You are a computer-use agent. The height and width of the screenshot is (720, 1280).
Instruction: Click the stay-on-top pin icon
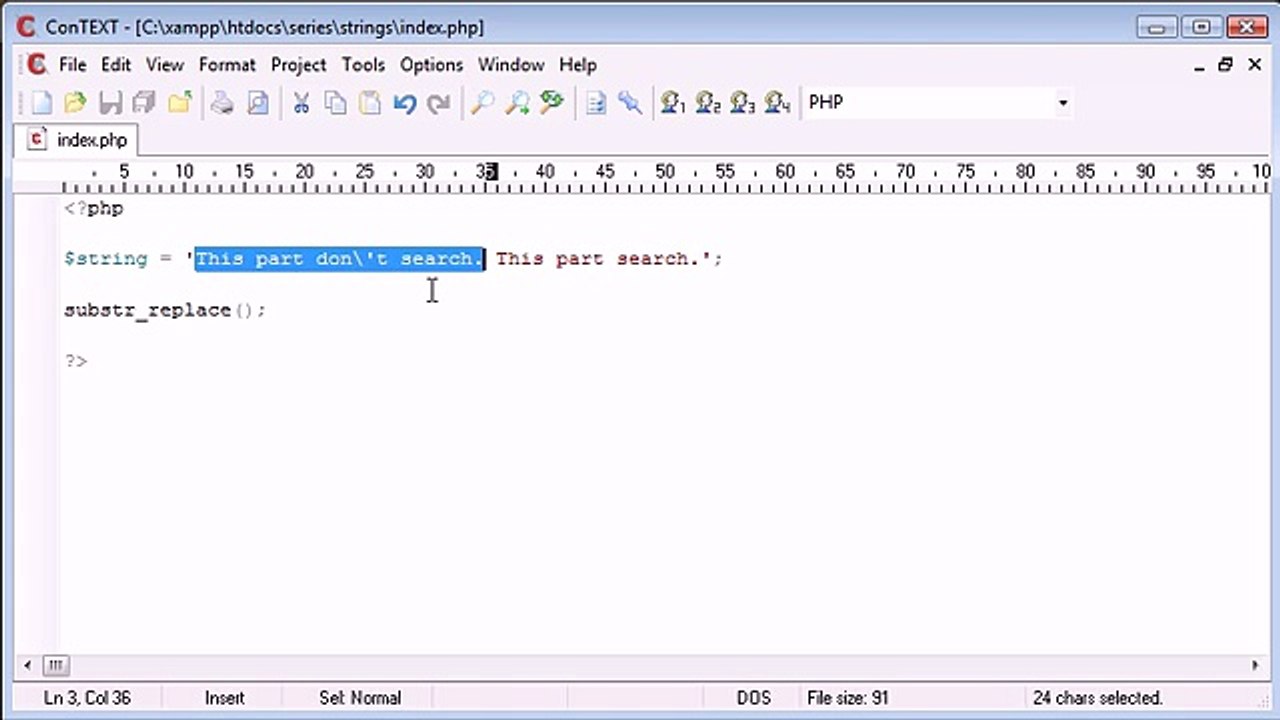630,102
